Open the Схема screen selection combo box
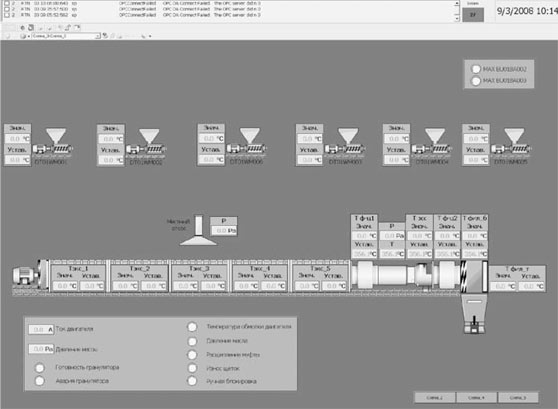This screenshot has width=558, height=409. point(65,36)
